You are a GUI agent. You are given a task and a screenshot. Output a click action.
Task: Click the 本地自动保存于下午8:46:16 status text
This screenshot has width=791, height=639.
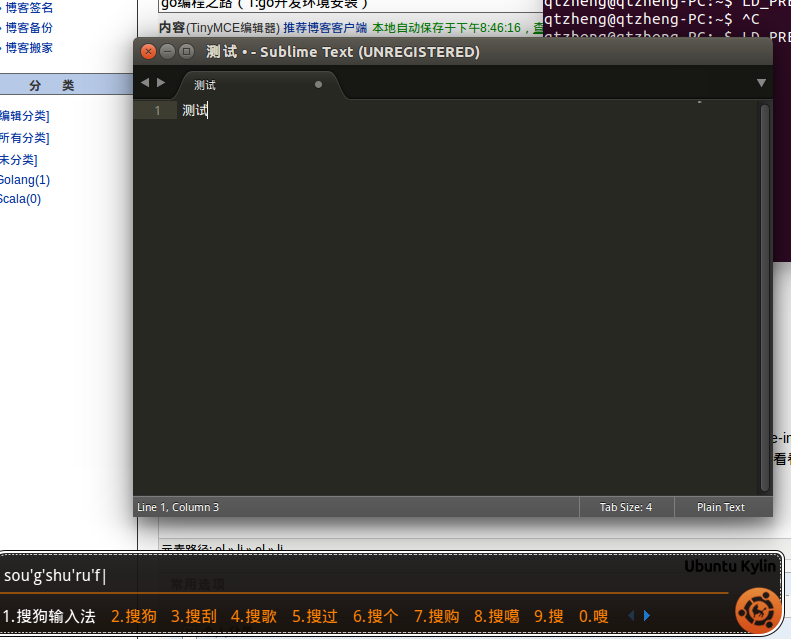[x=446, y=28]
